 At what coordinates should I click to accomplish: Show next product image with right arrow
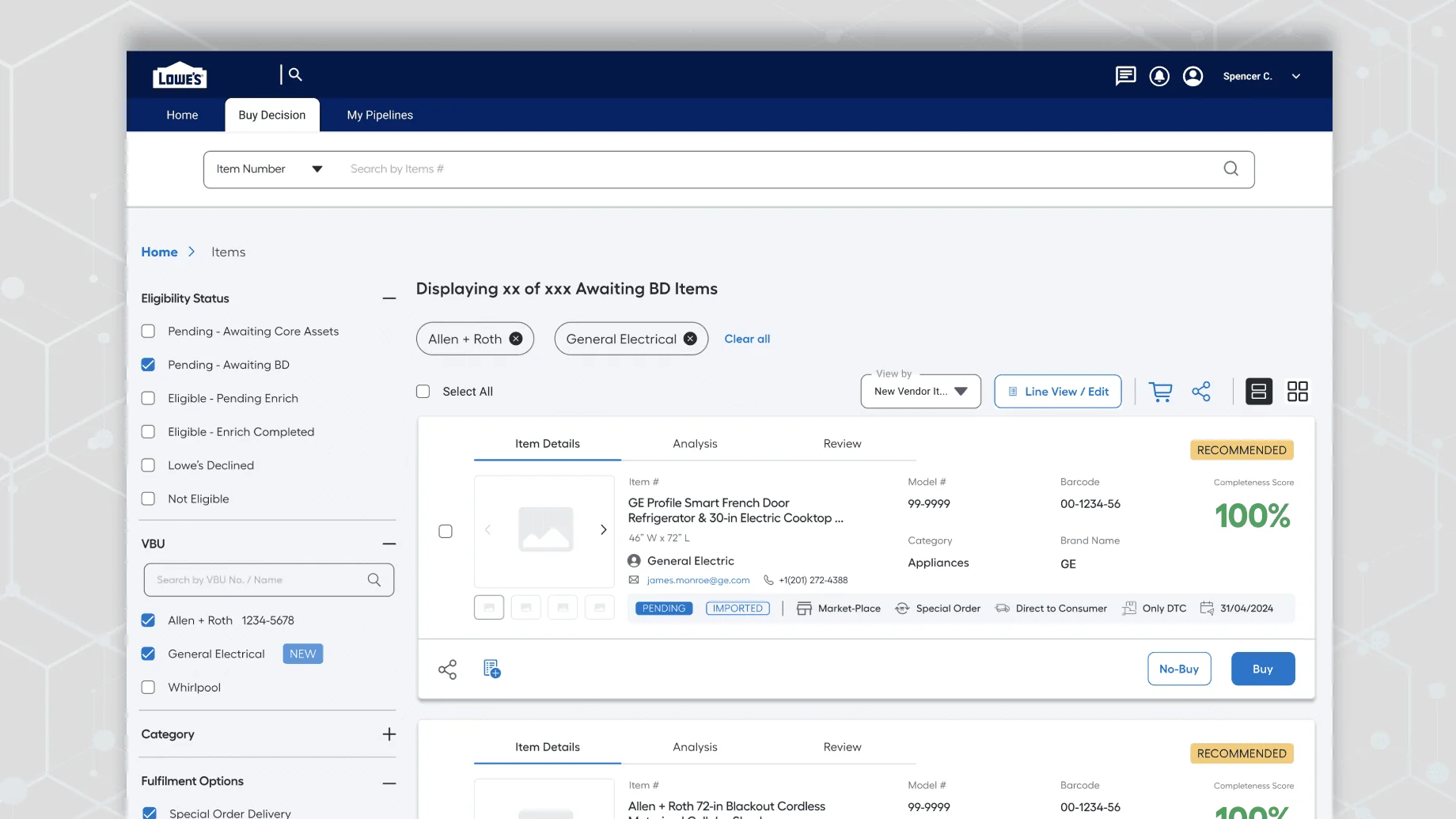tap(603, 529)
